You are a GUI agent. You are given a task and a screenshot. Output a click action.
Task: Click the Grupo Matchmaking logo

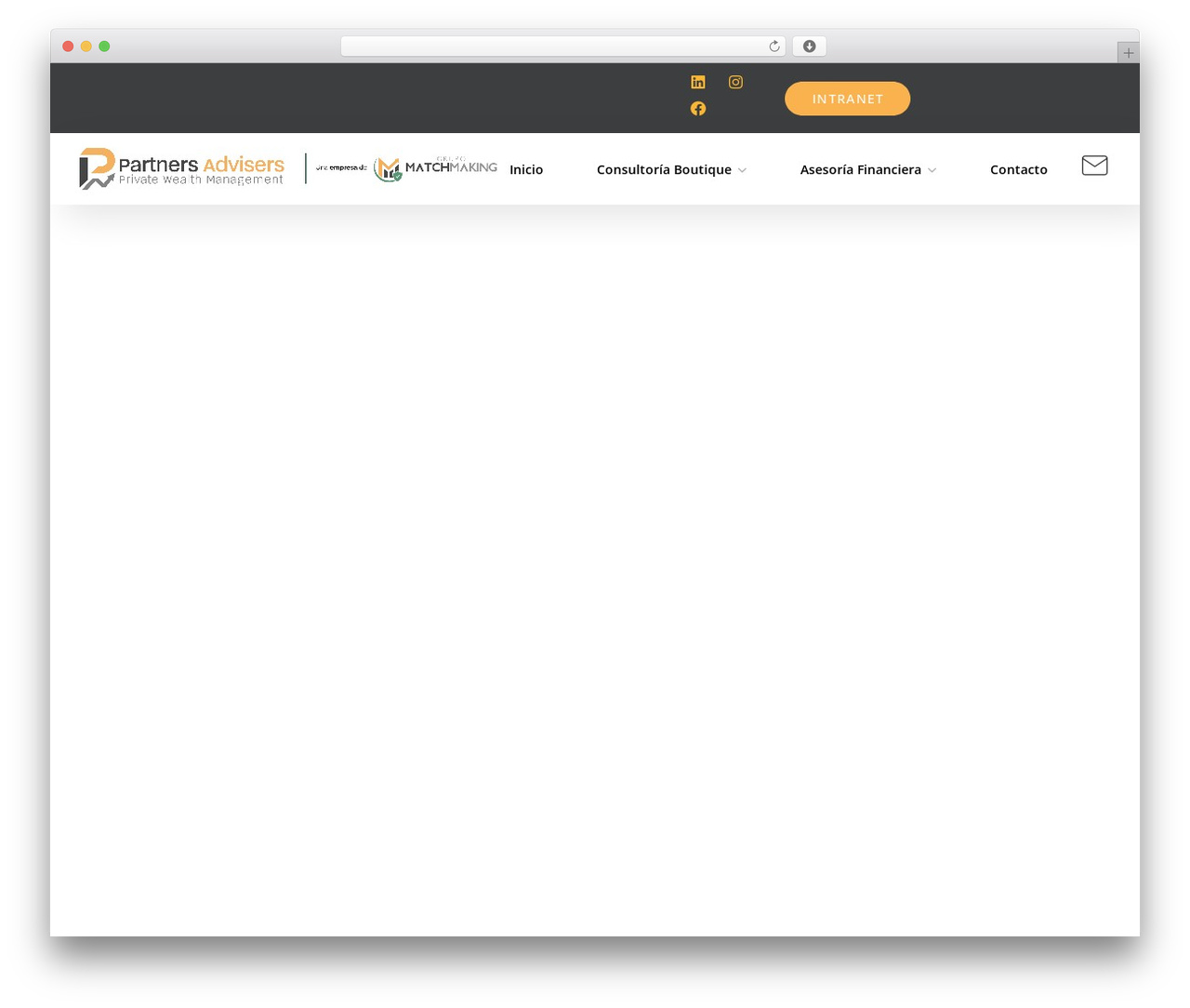pyautogui.click(x=435, y=167)
